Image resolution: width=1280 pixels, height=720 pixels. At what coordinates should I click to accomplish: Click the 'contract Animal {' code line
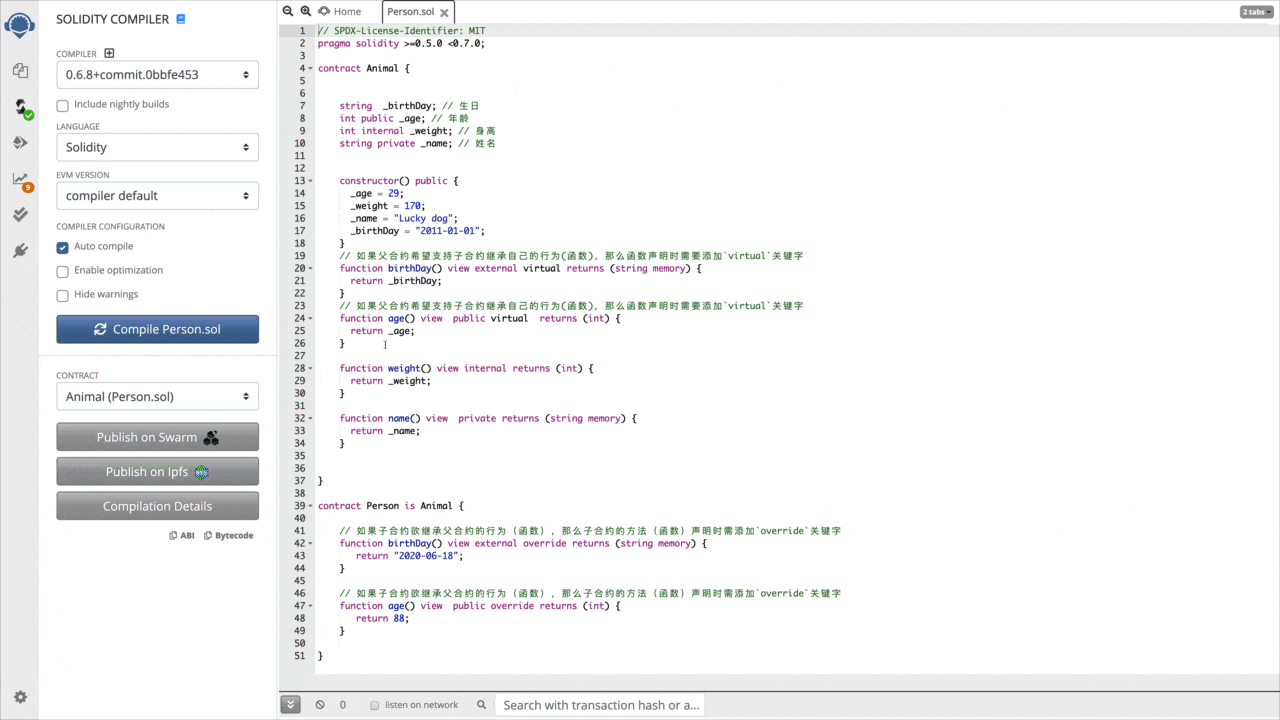364,68
